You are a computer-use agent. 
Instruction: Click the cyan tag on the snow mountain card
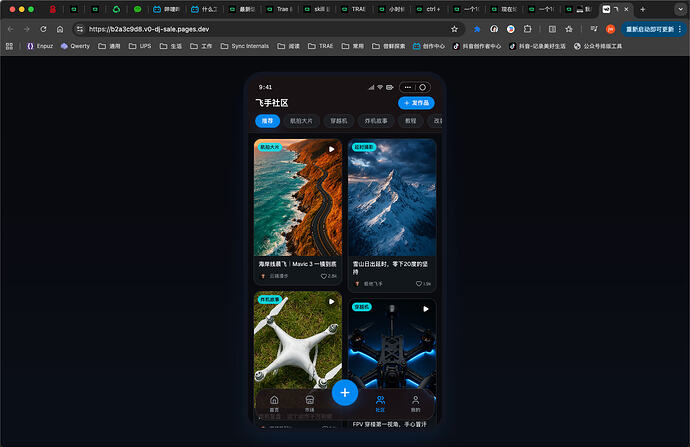tap(363, 147)
